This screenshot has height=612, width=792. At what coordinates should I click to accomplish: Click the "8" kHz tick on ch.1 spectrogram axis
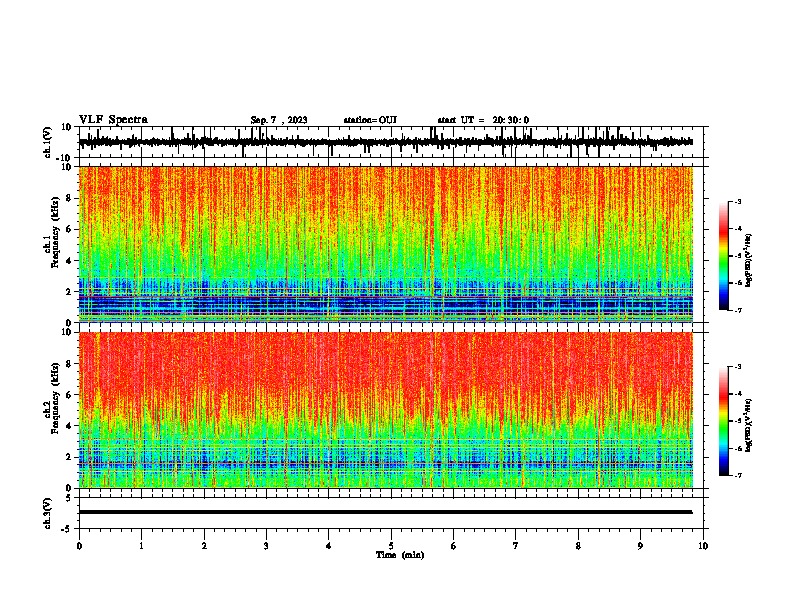[x=69, y=198]
